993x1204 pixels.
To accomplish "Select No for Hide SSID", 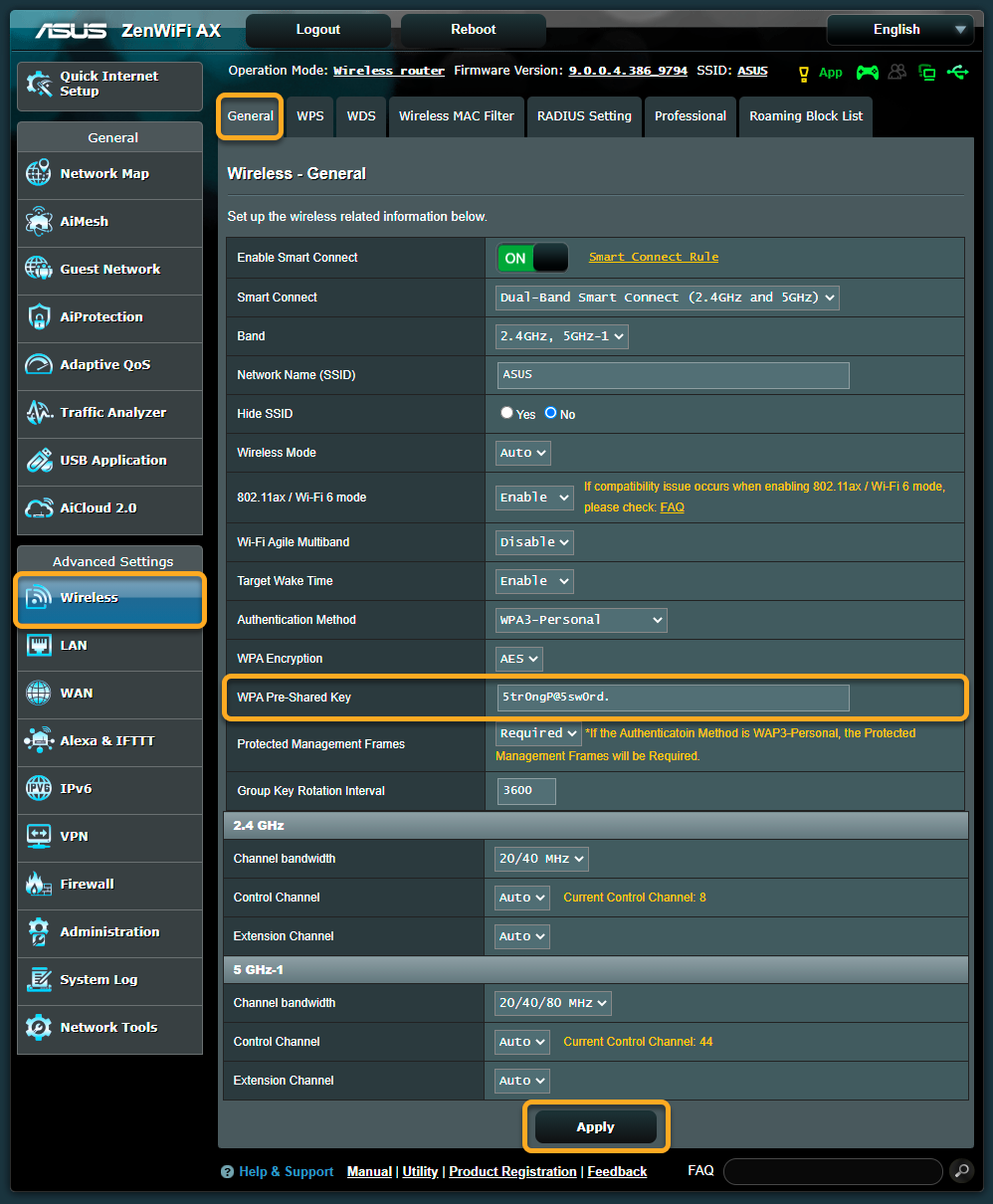I will pos(550,413).
